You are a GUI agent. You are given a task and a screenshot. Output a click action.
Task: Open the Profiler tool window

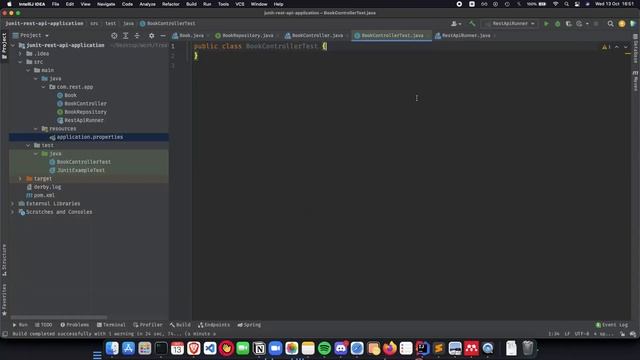click(148, 325)
